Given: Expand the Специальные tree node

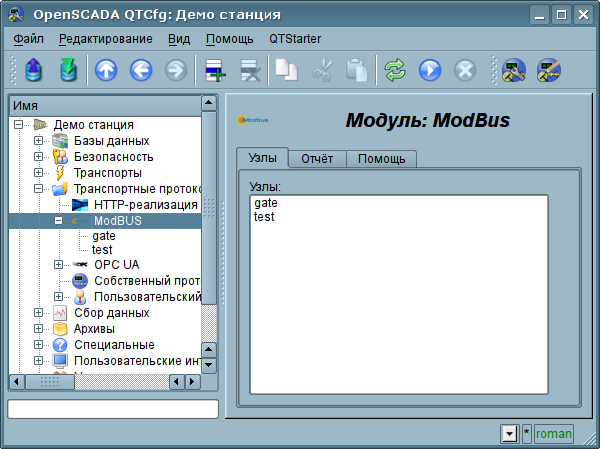Looking at the screenshot, I should 38,345.
